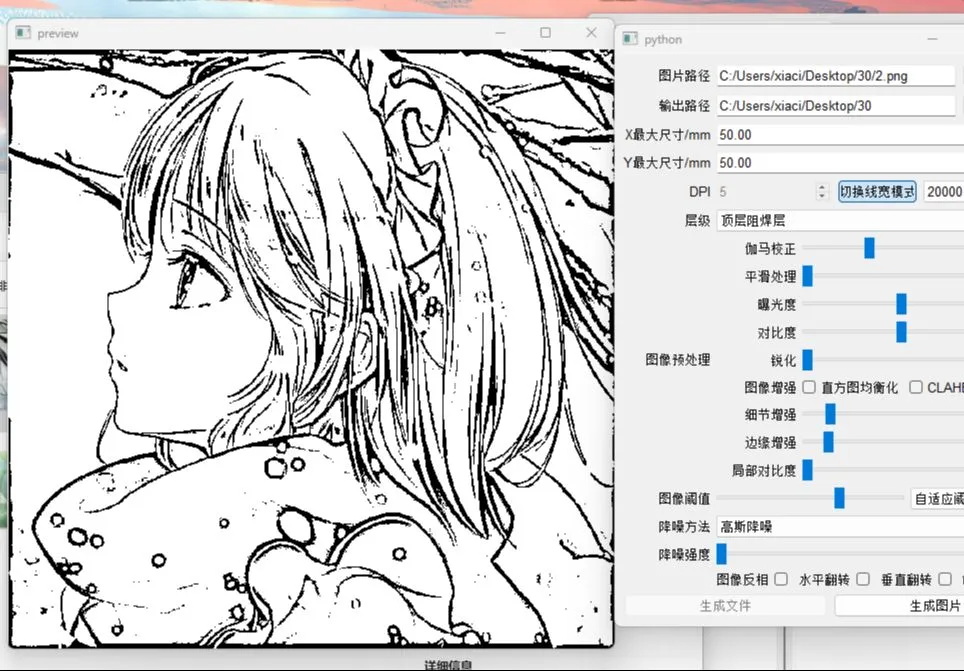Minimize the python window

(933, 39)
